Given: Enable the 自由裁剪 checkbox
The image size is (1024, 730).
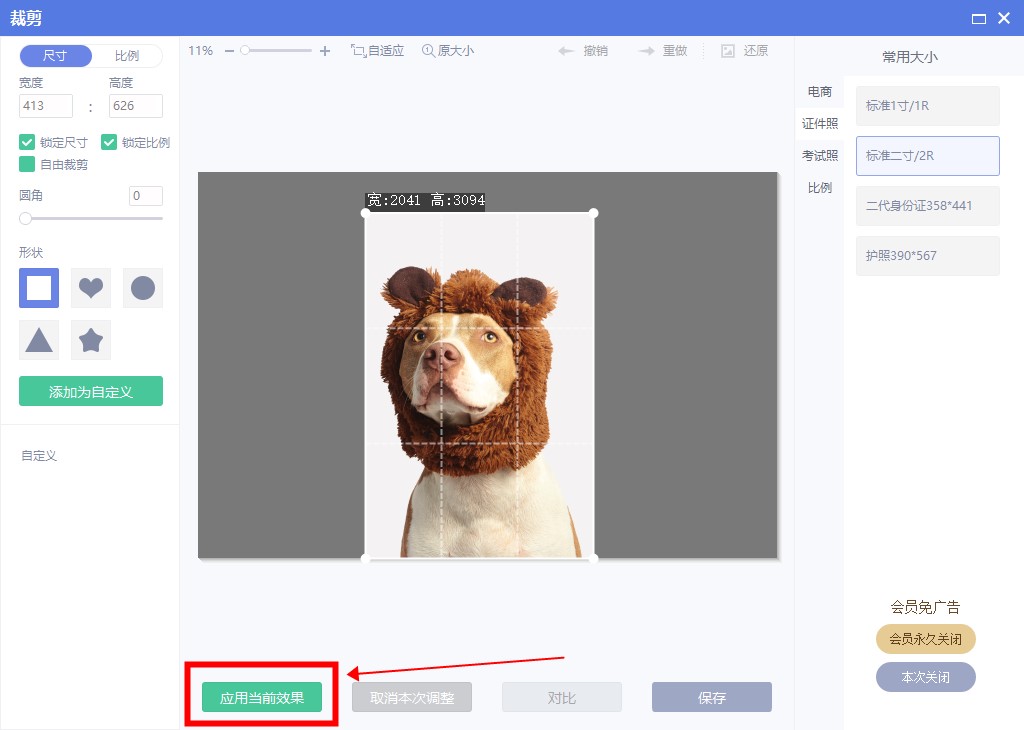Looking at the screenshot, I should click(27, 164).
